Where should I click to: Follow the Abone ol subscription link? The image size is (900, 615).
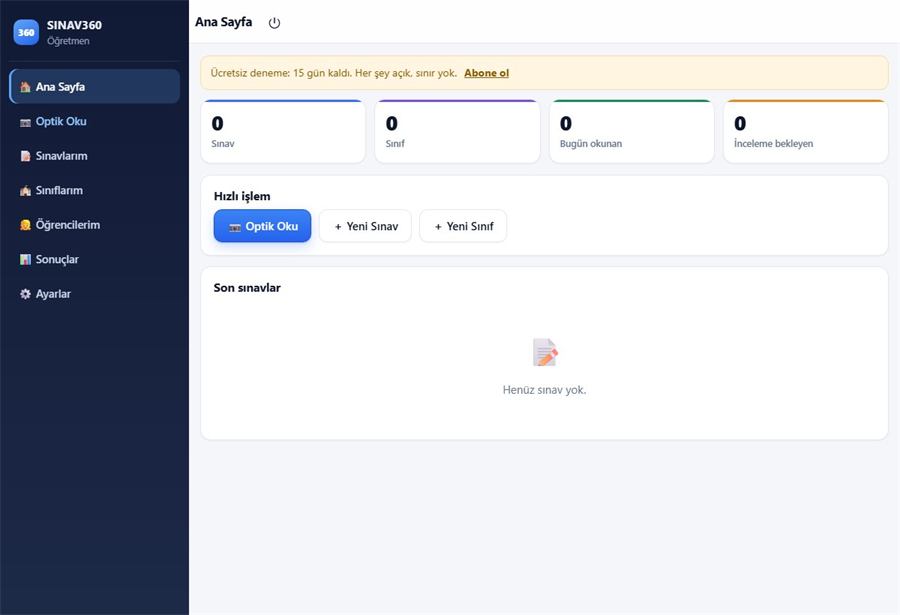487,73
